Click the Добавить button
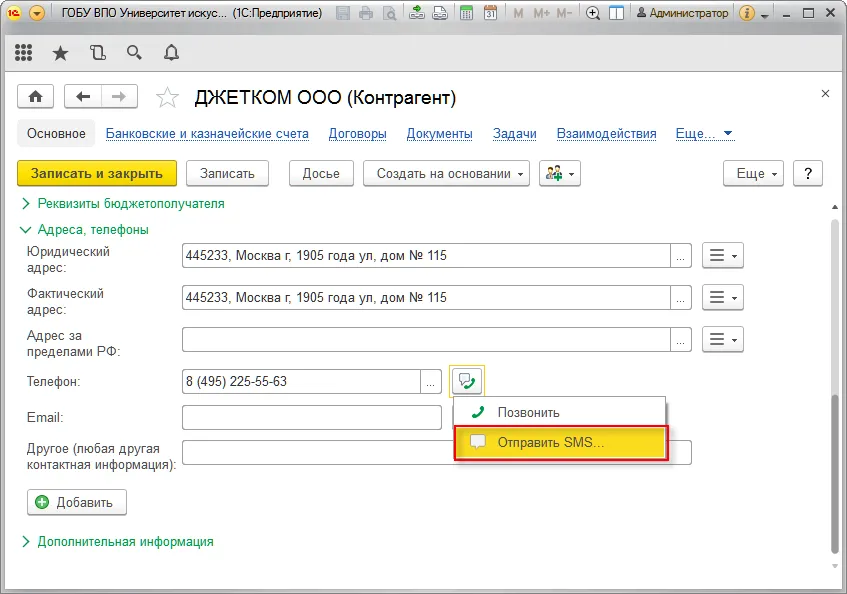 [x=77, y=502]
